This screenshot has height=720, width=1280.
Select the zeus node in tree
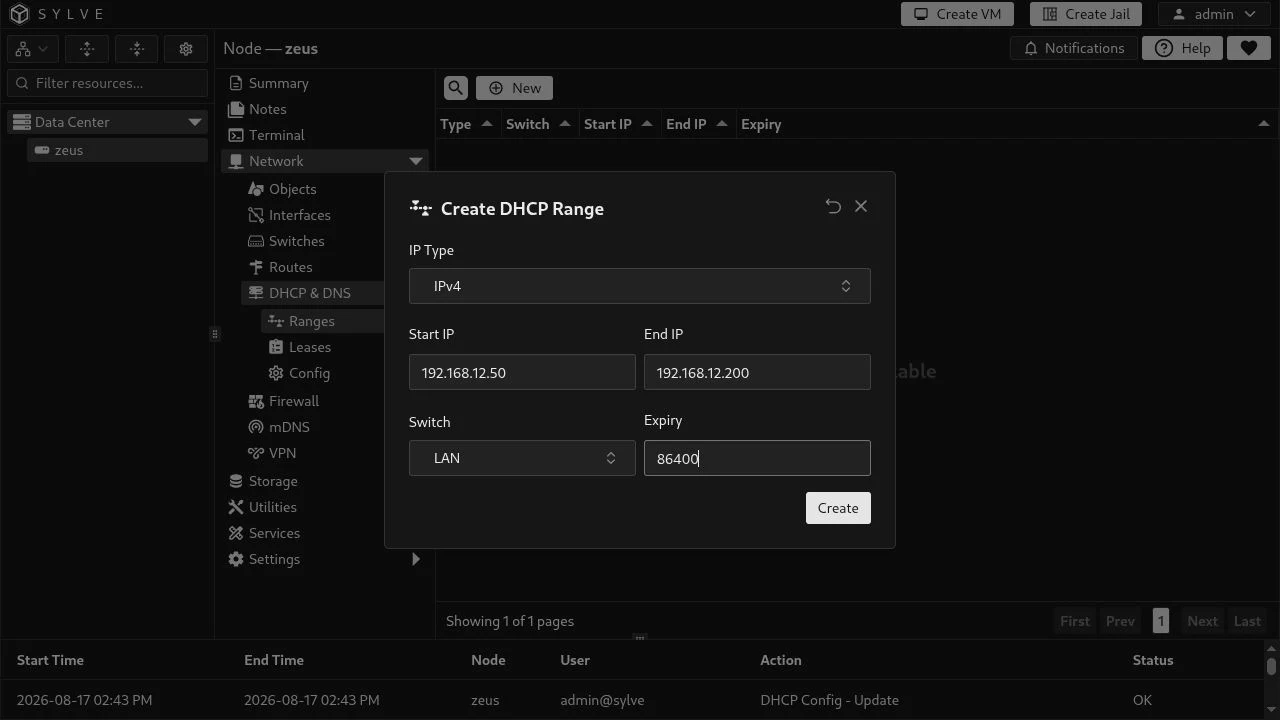tap(117, 150)
